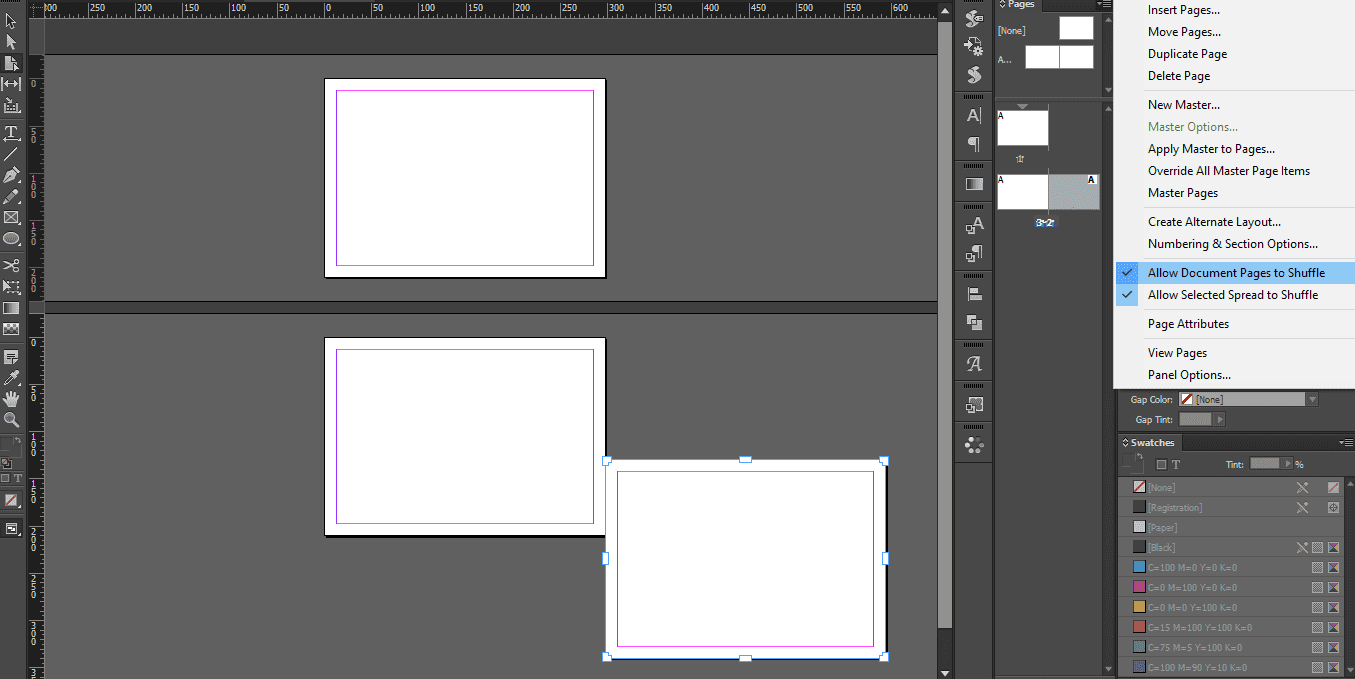Open the Paragraph panel icon in dock
The height and width of the screenshot is (679, 1355).
(x=974, y=144)
